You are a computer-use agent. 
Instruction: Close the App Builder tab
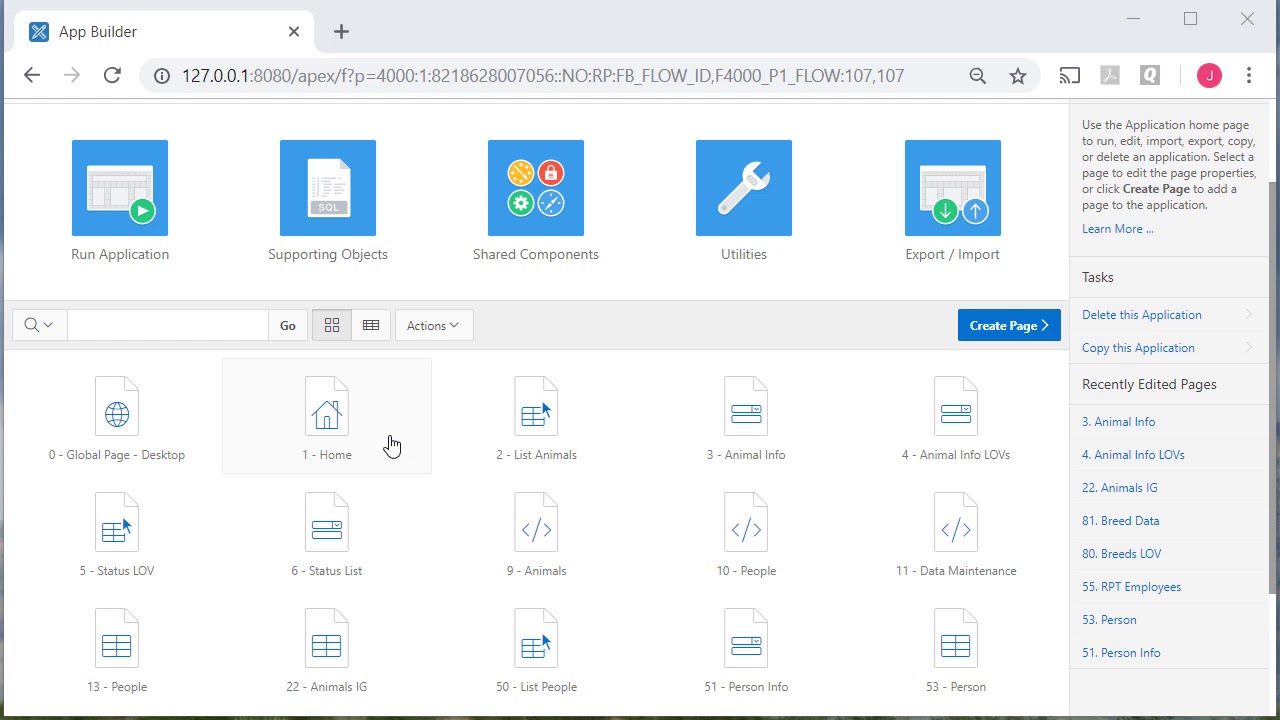(x=294, y=32)
